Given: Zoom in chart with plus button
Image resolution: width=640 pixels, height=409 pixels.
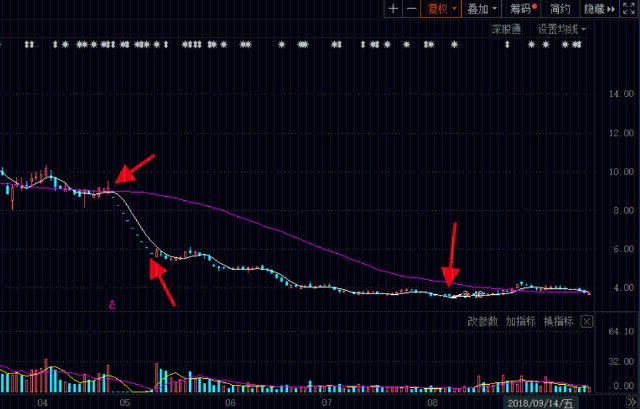Looking at the screenshot, I should [393, 9].
